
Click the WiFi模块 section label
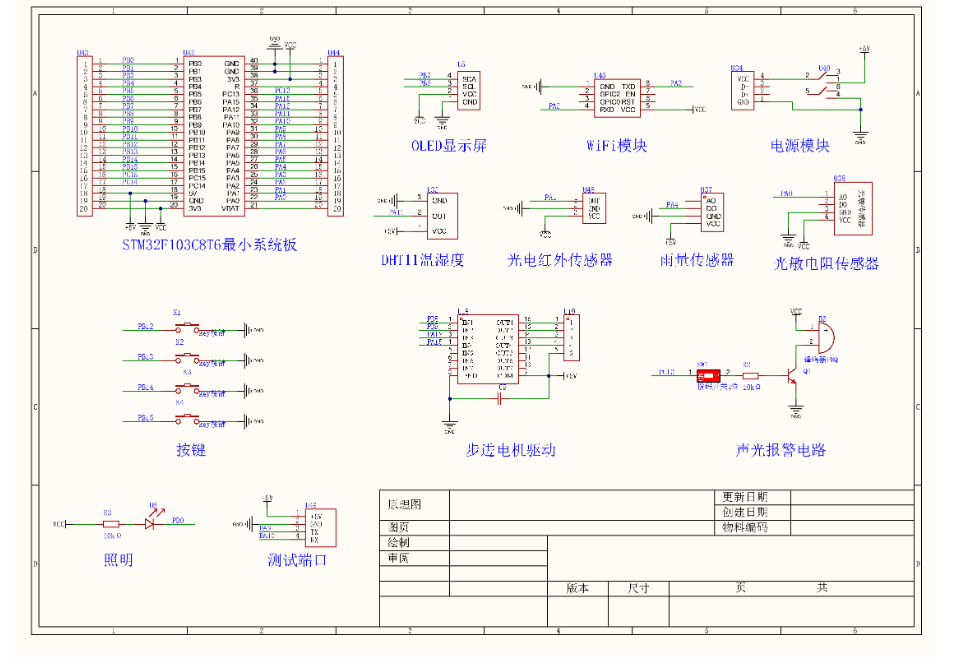[616, 146]
